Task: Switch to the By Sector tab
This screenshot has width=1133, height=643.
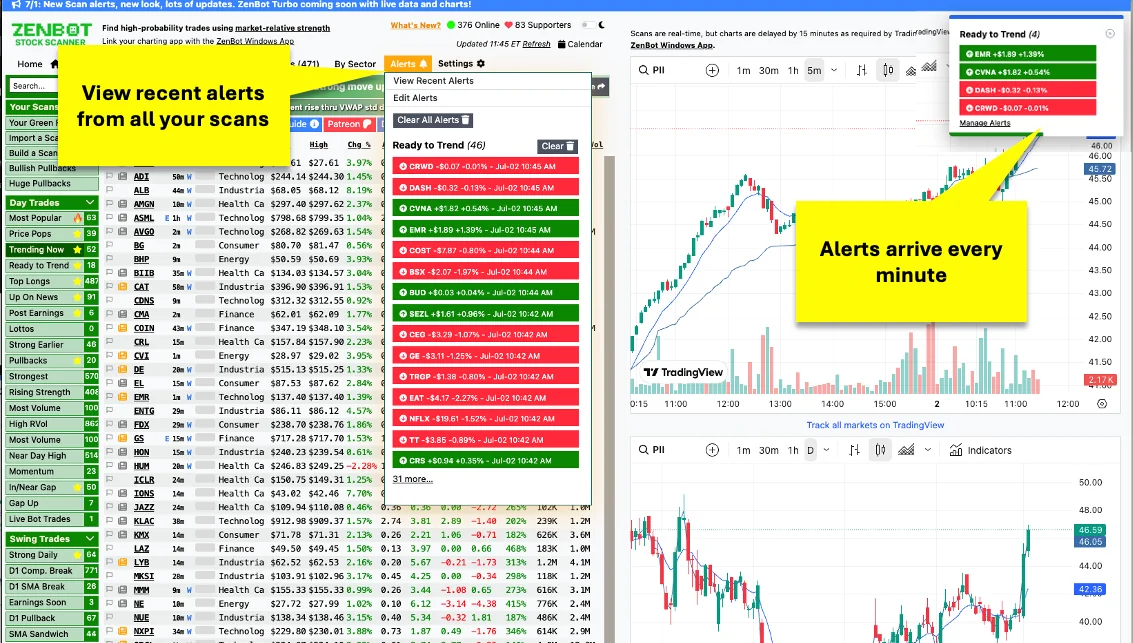Action: (355, 64)
